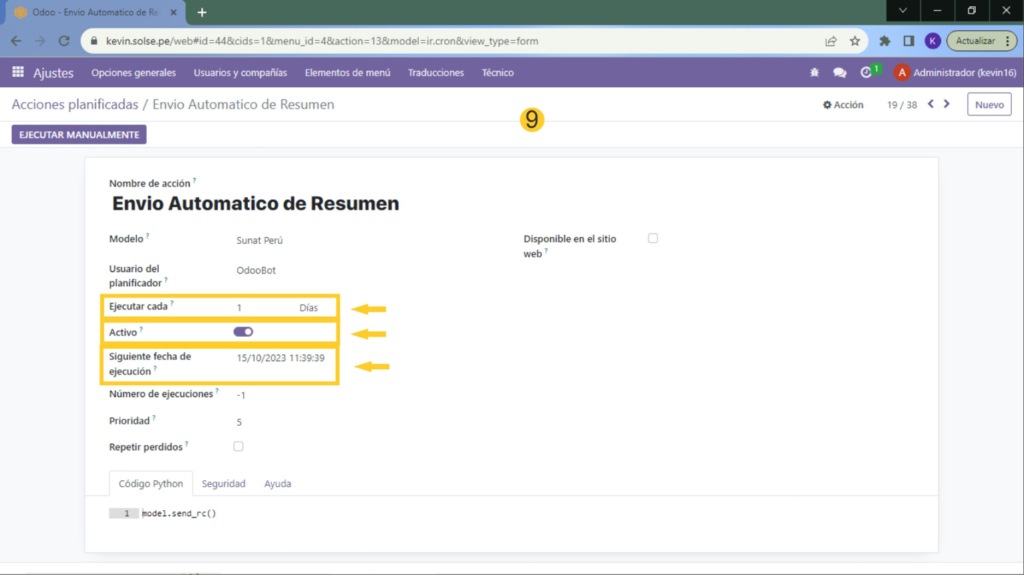This screenshot has width=1024, height=575.
Task: Go to the previous record arrow
Action: click(x=931, y=104)
